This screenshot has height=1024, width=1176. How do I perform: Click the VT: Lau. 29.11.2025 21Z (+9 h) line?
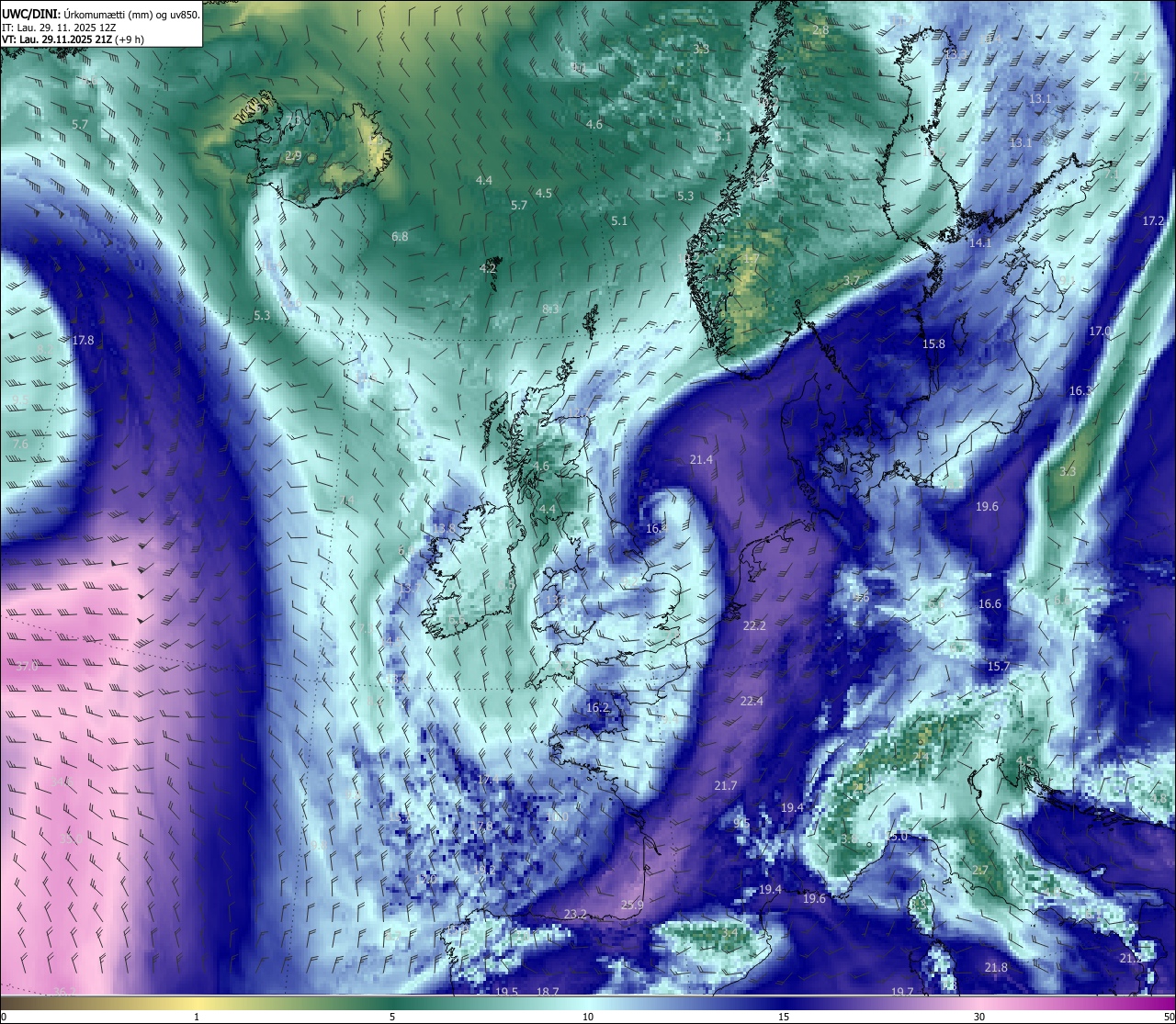(73, 39)
